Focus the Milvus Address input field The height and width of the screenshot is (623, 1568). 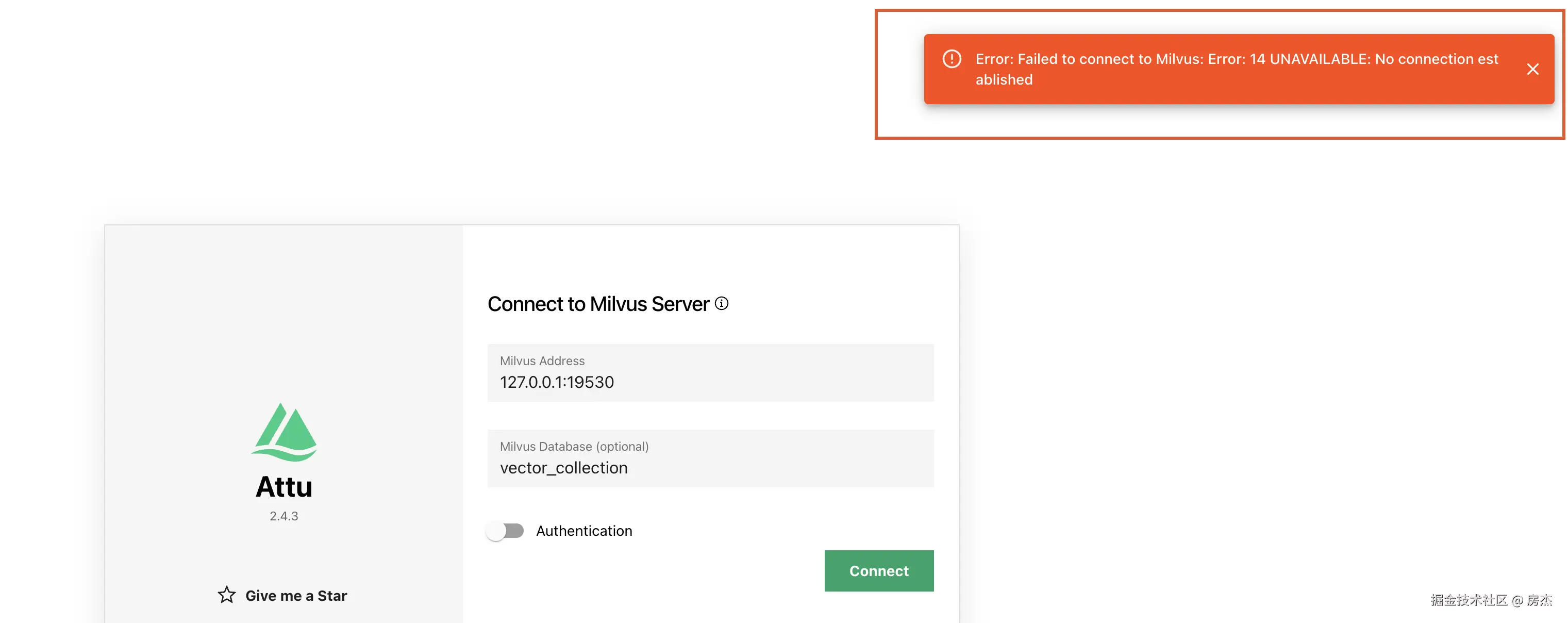click(710, 373)
